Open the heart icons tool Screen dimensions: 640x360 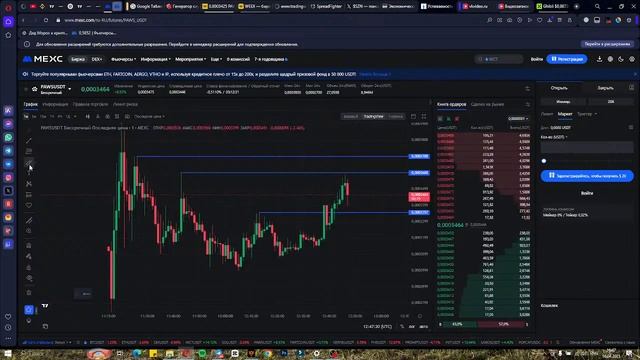point(29,205)
